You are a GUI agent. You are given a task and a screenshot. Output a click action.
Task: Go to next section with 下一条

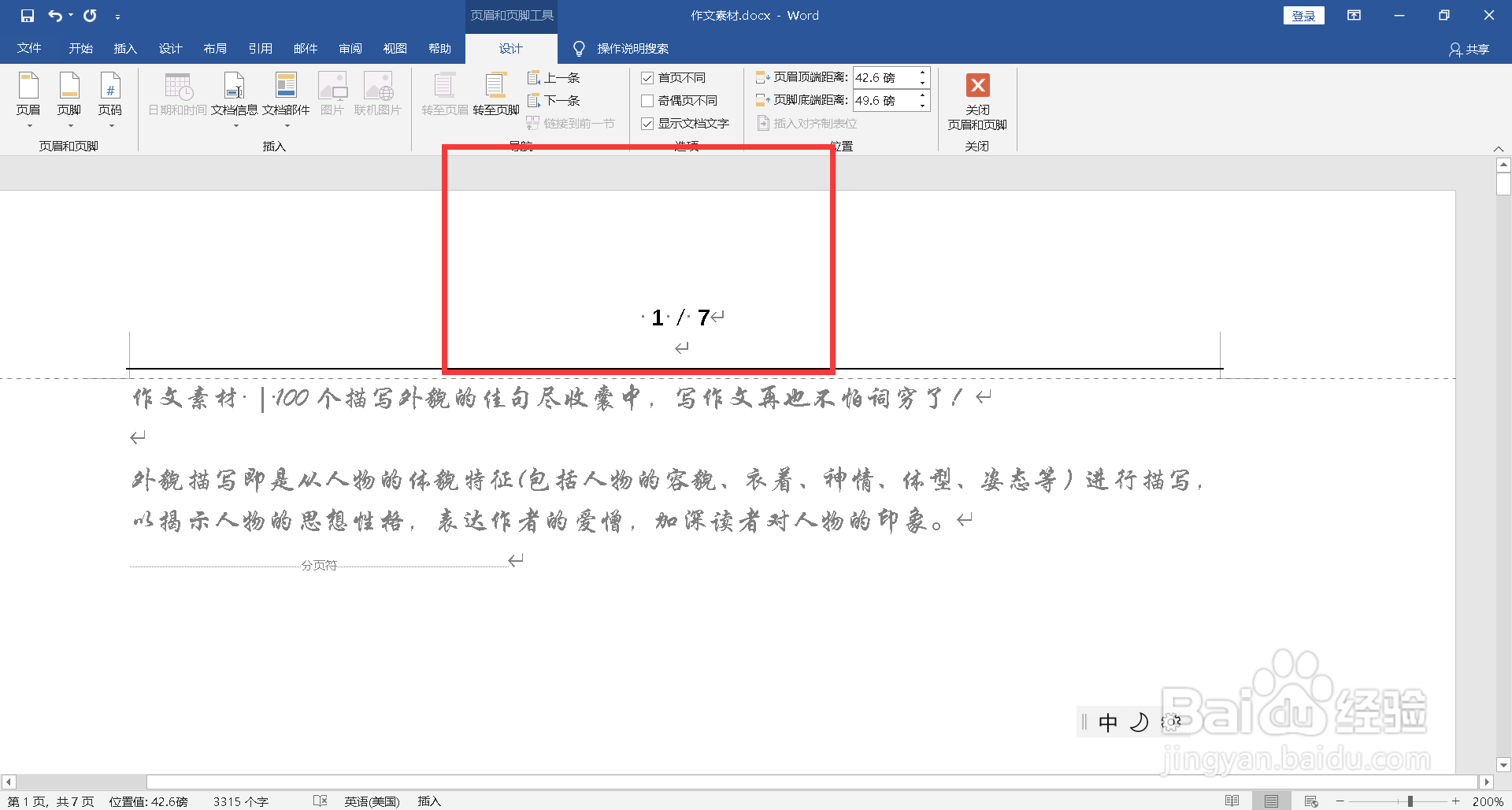tap(554, 101)
